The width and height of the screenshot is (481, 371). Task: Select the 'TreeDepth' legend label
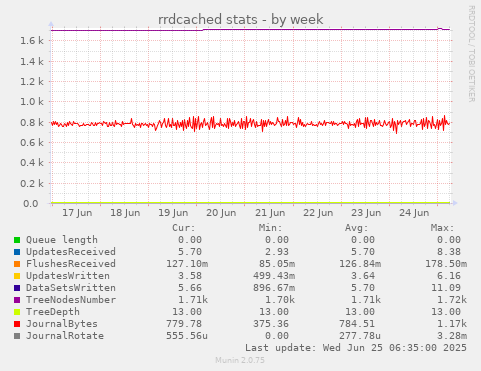(53, 312)
